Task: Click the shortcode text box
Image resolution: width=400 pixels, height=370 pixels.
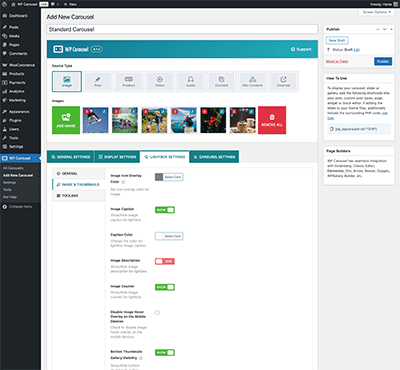Action: tap(359, 129)
